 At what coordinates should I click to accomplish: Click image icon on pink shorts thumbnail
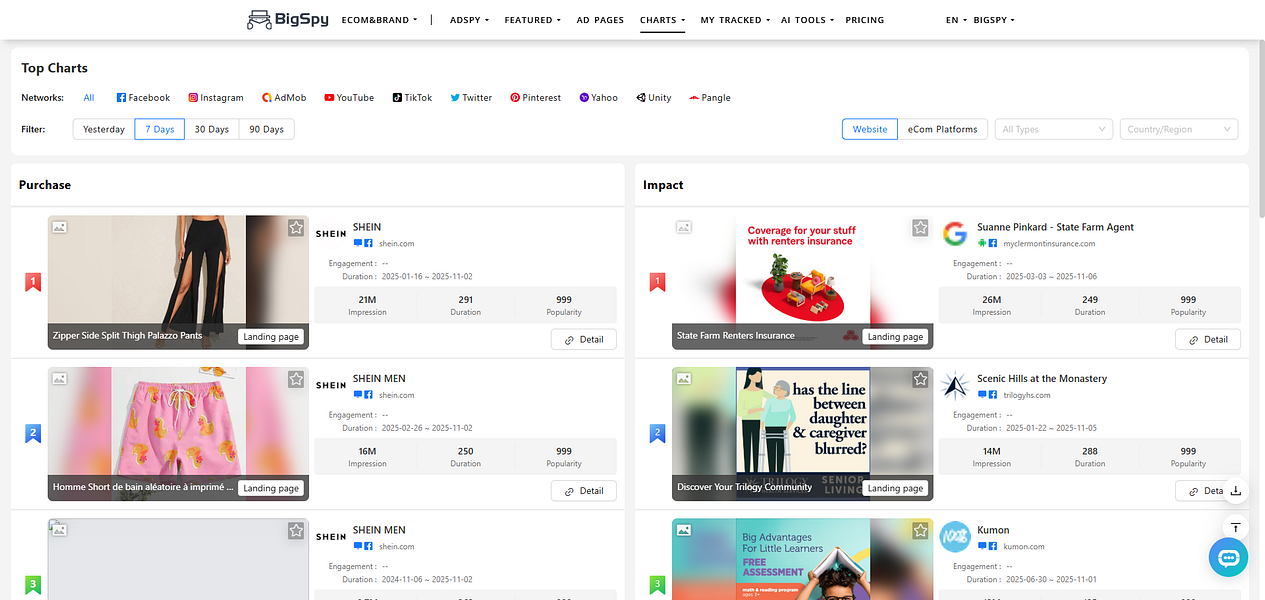[x=60, y=380]
